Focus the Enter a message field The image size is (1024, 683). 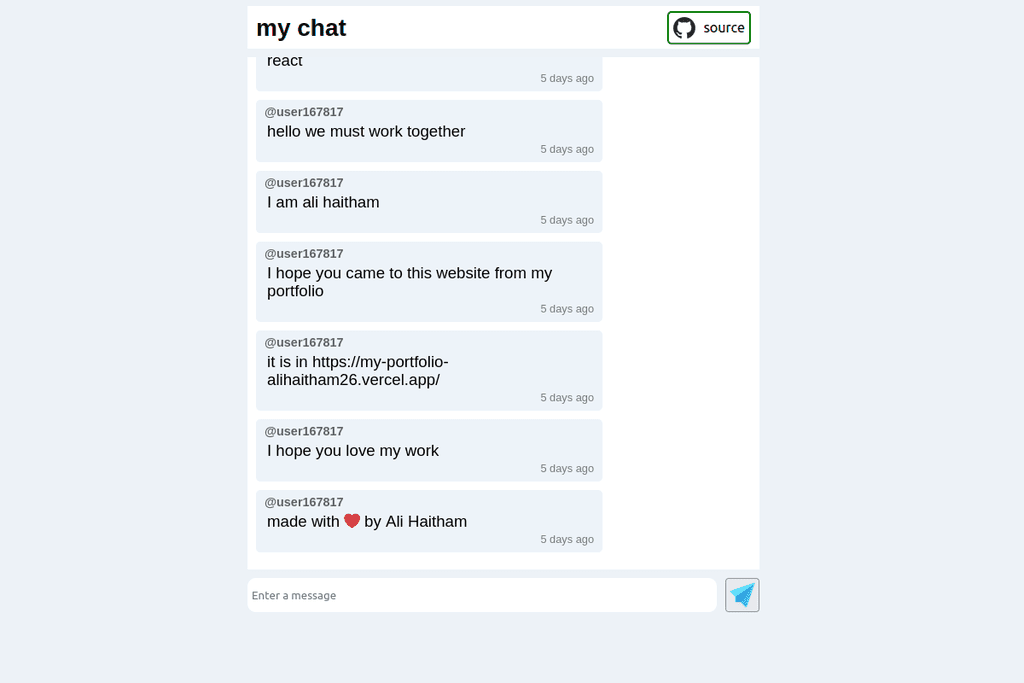482,595
